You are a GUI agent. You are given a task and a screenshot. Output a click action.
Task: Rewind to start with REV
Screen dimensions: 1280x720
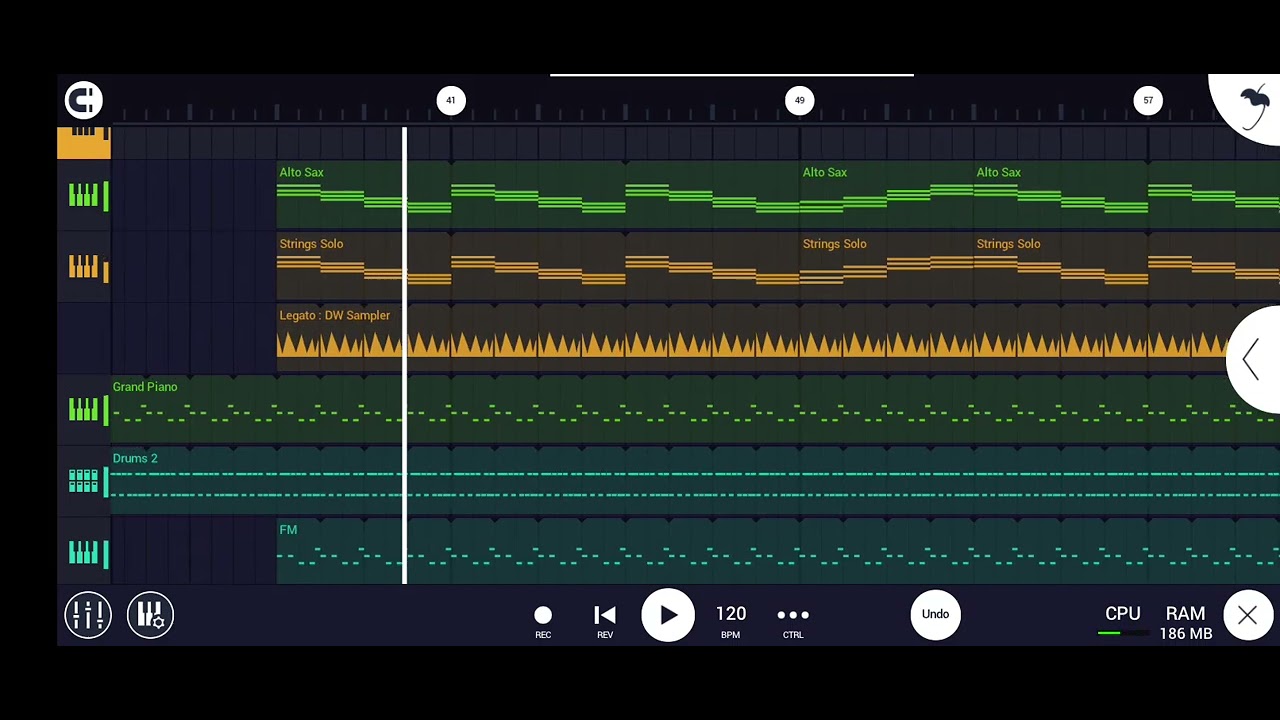point(605,621)
